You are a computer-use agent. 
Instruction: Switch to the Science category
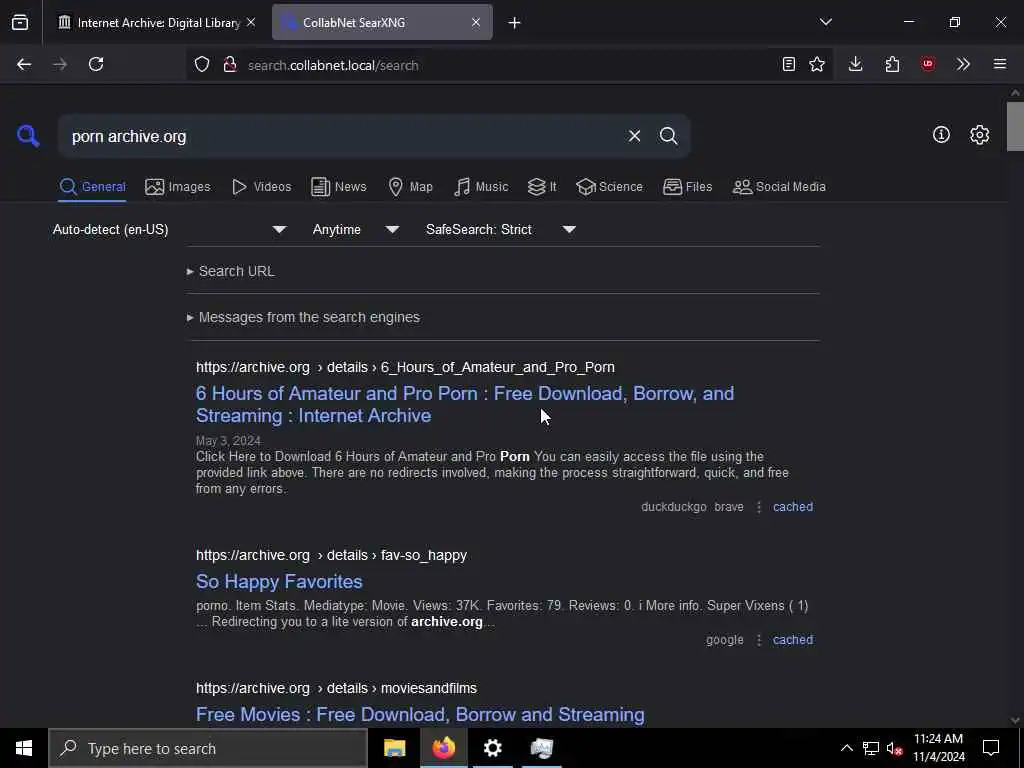(609, 187)
